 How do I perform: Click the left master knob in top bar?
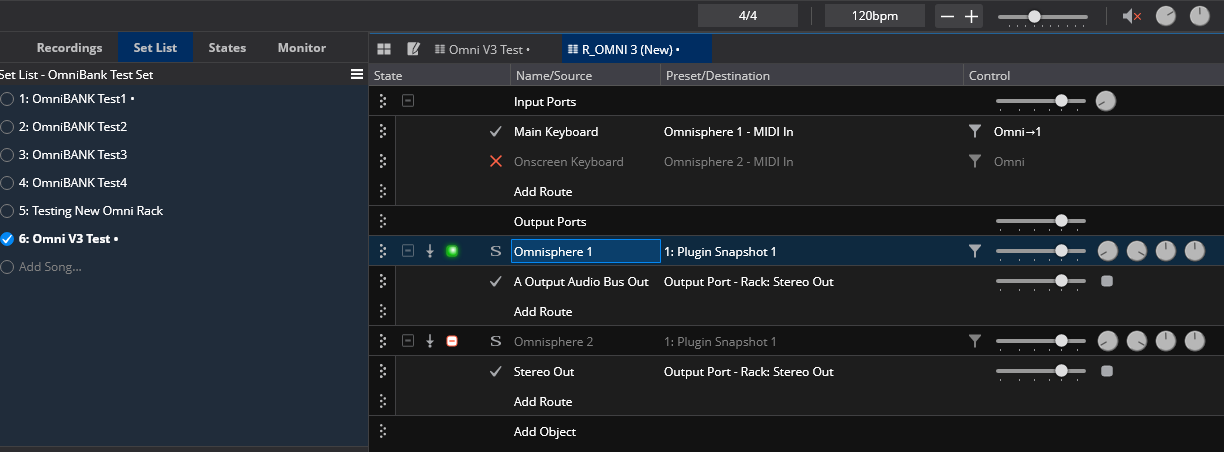click(1166, 16)
